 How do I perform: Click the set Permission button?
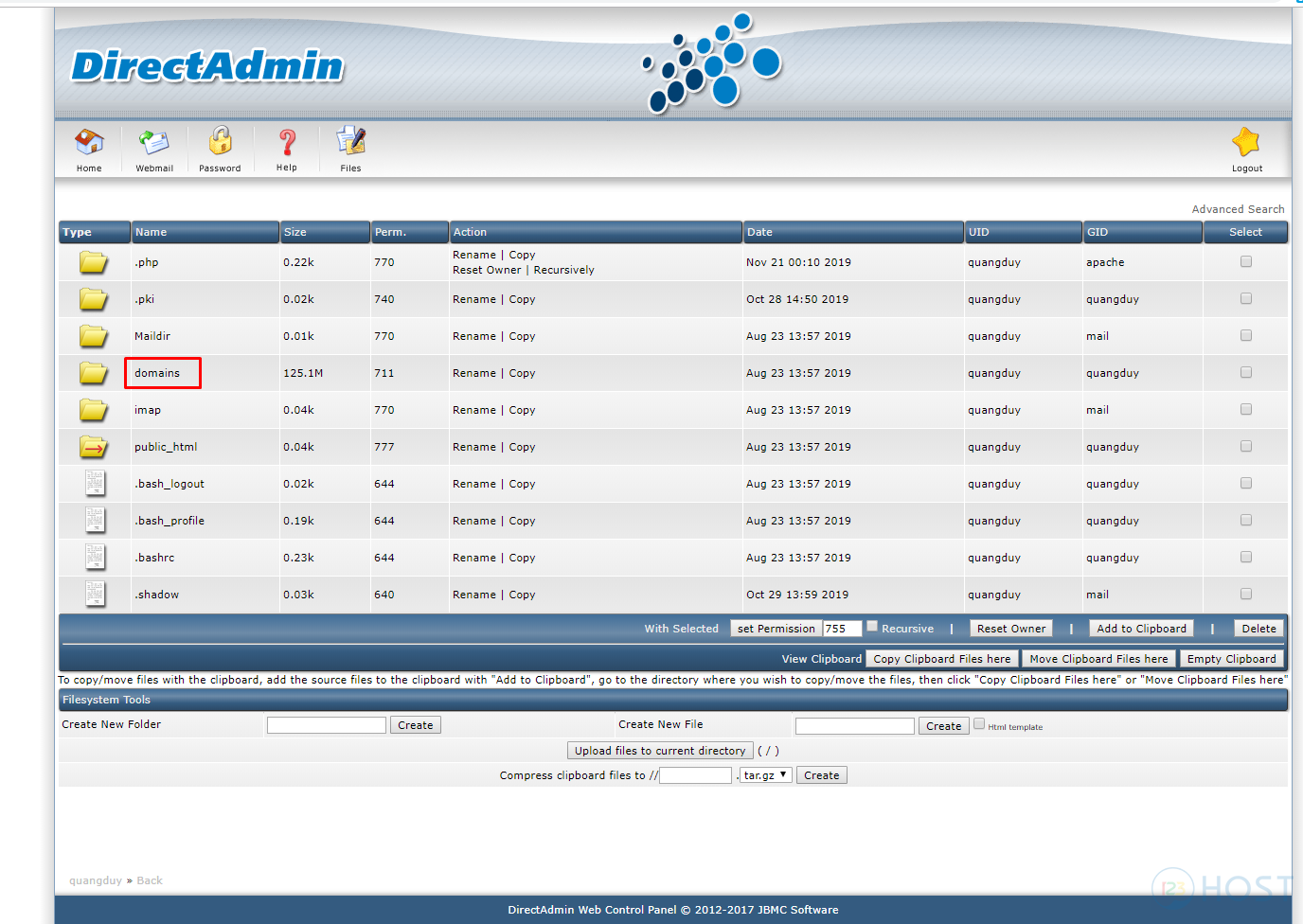click(x=776, y=629)
